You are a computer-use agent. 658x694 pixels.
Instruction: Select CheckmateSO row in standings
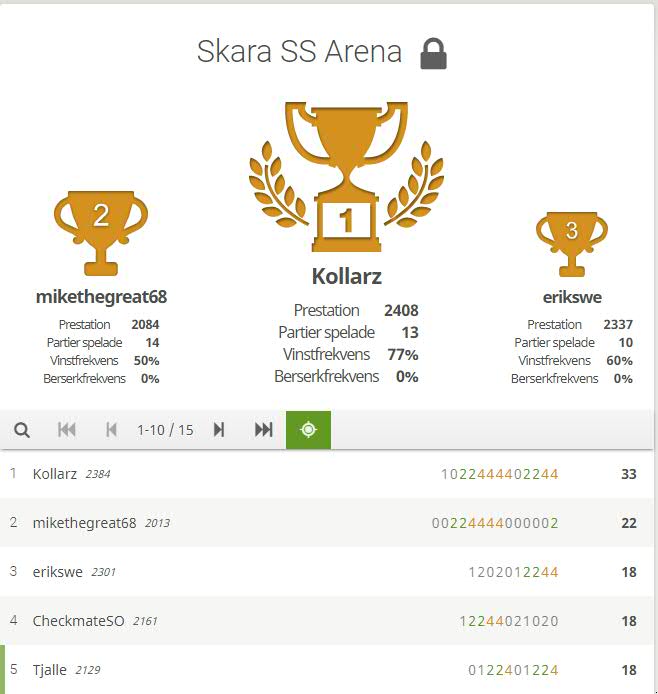click(327, 621)
